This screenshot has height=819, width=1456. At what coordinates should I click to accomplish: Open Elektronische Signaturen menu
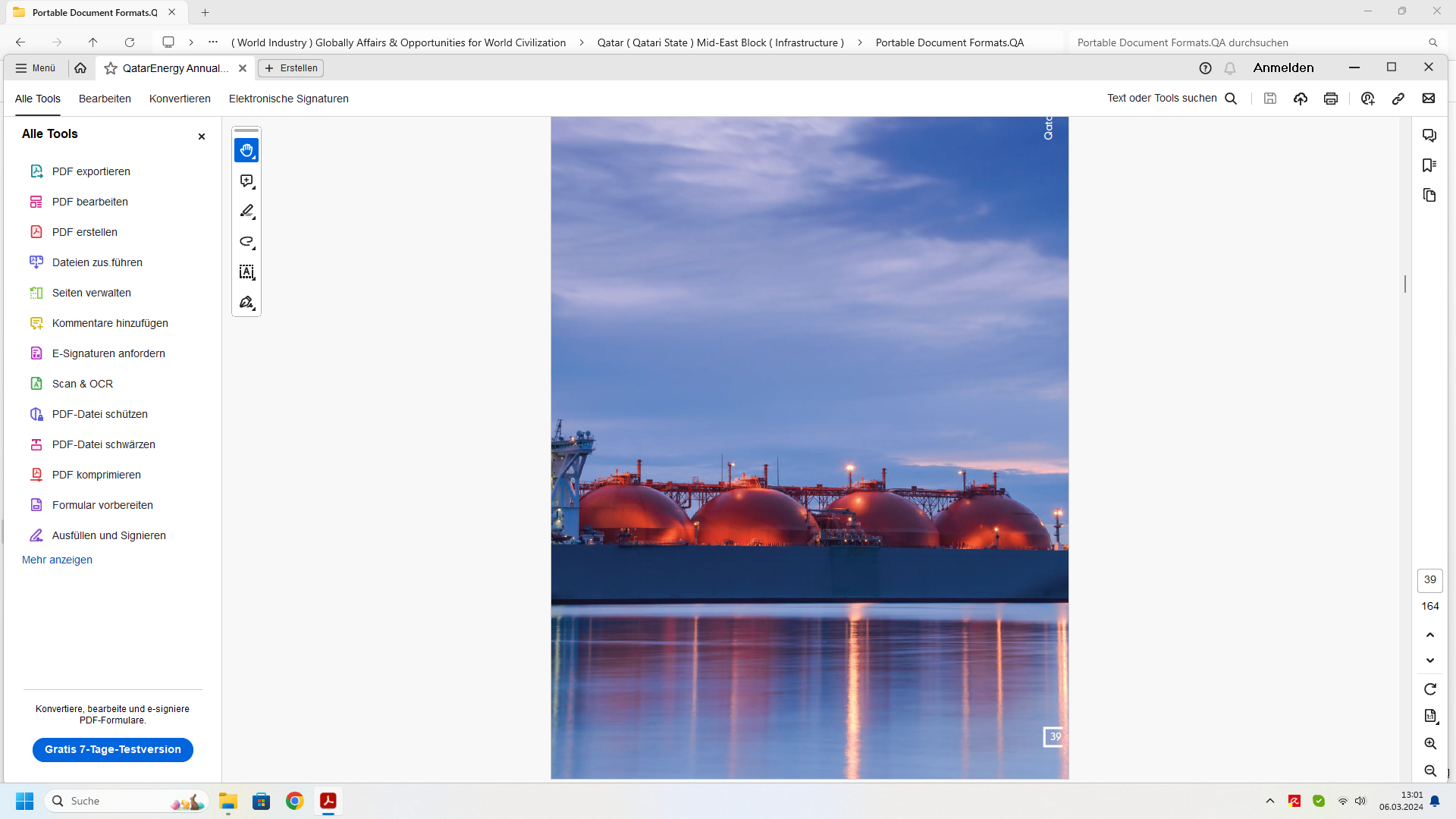click(x=289, y=99)
